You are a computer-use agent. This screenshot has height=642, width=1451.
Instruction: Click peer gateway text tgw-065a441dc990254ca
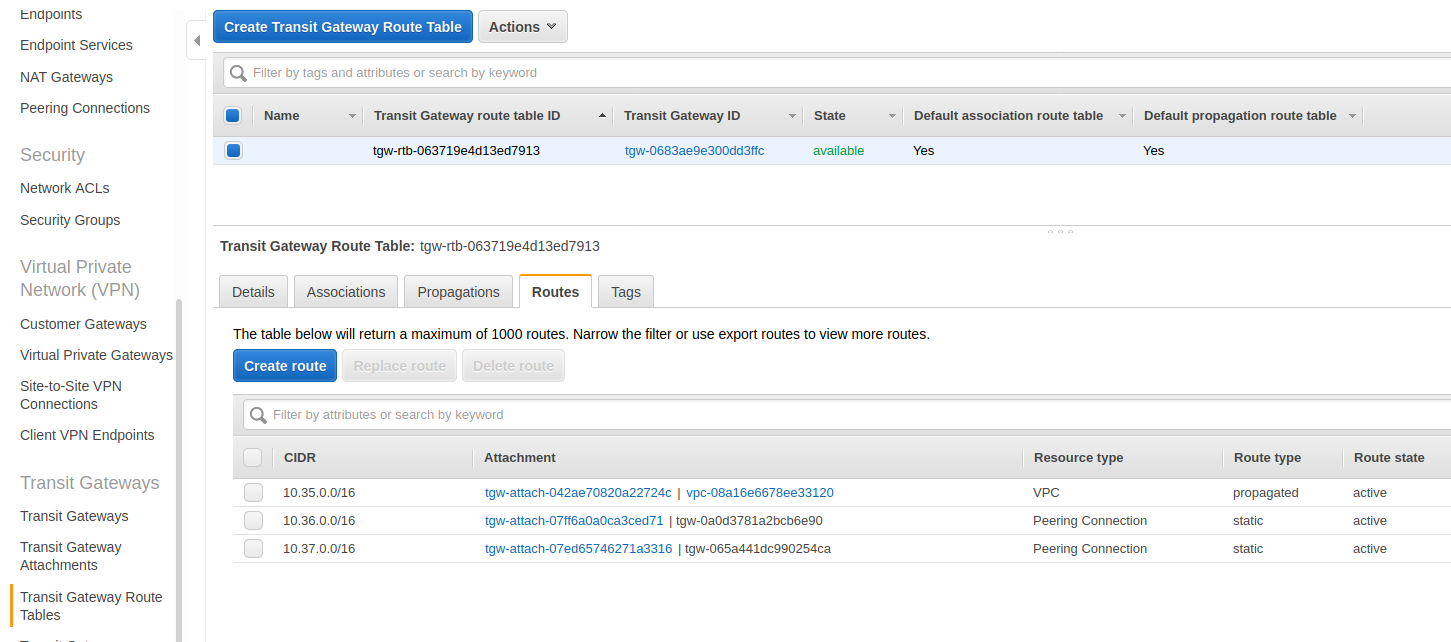click(x=758, y=549)
